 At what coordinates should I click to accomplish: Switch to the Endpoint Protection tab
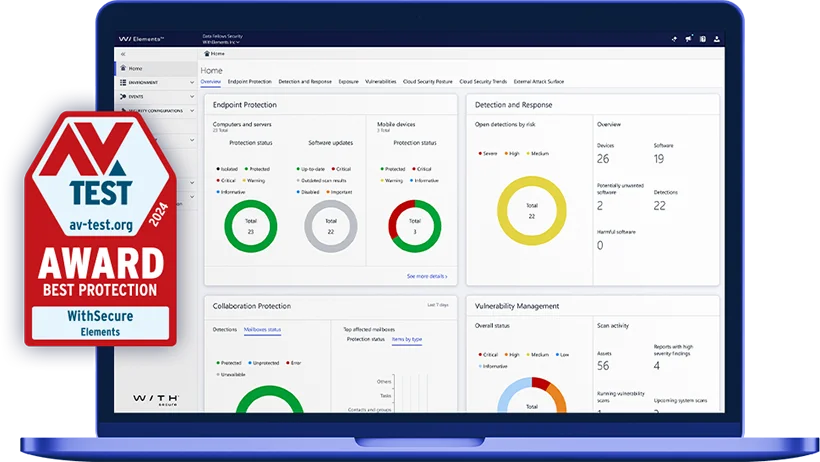click(x=249, y=82)
